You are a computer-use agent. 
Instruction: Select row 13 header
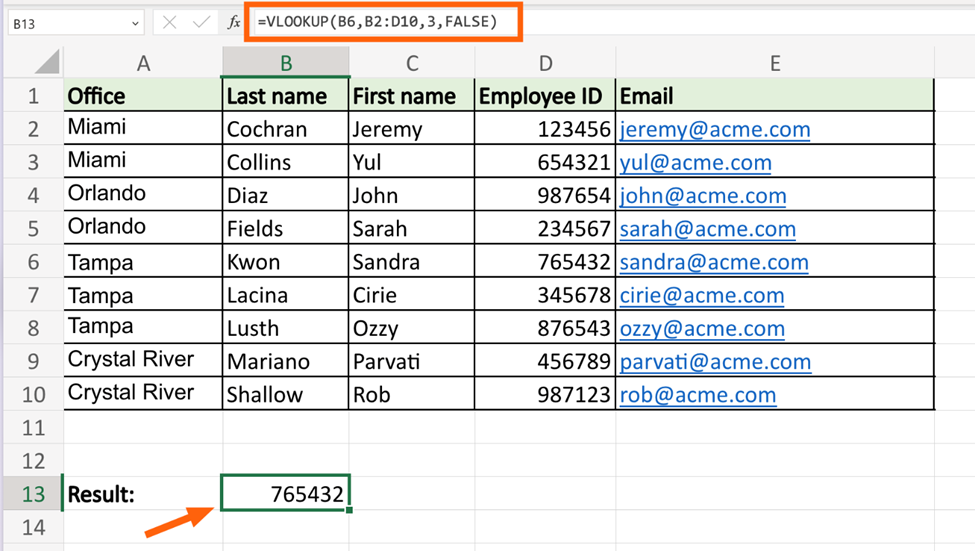pos(33,494)
